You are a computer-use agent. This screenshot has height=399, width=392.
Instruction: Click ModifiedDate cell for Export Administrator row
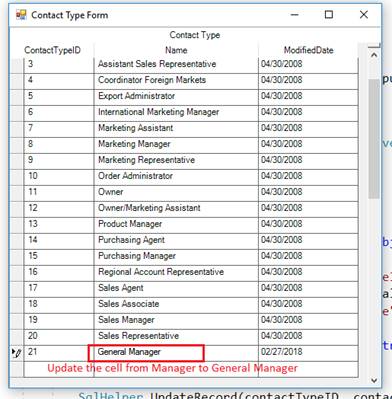click(308, 97)
